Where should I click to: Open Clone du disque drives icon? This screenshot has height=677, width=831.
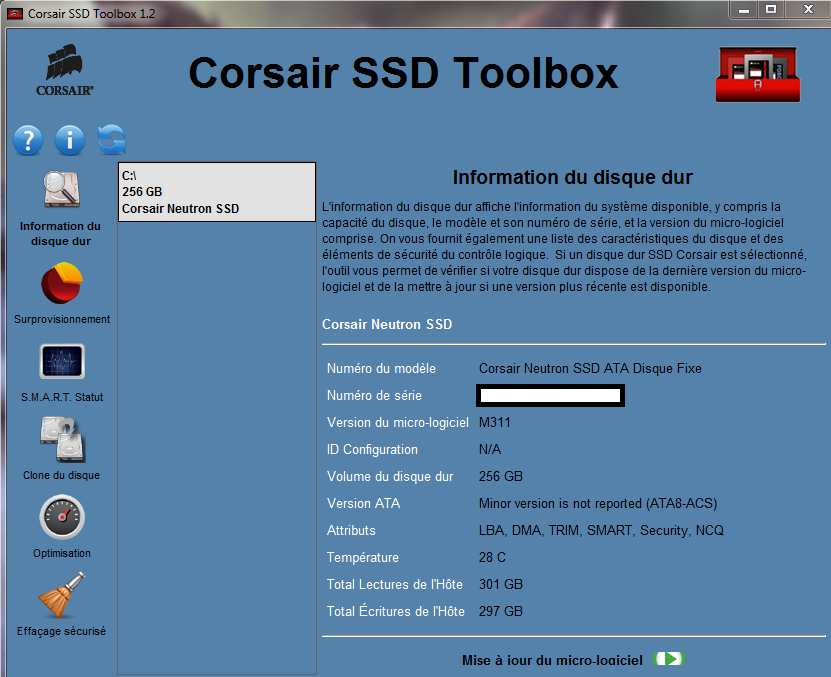tap(63, 439)
